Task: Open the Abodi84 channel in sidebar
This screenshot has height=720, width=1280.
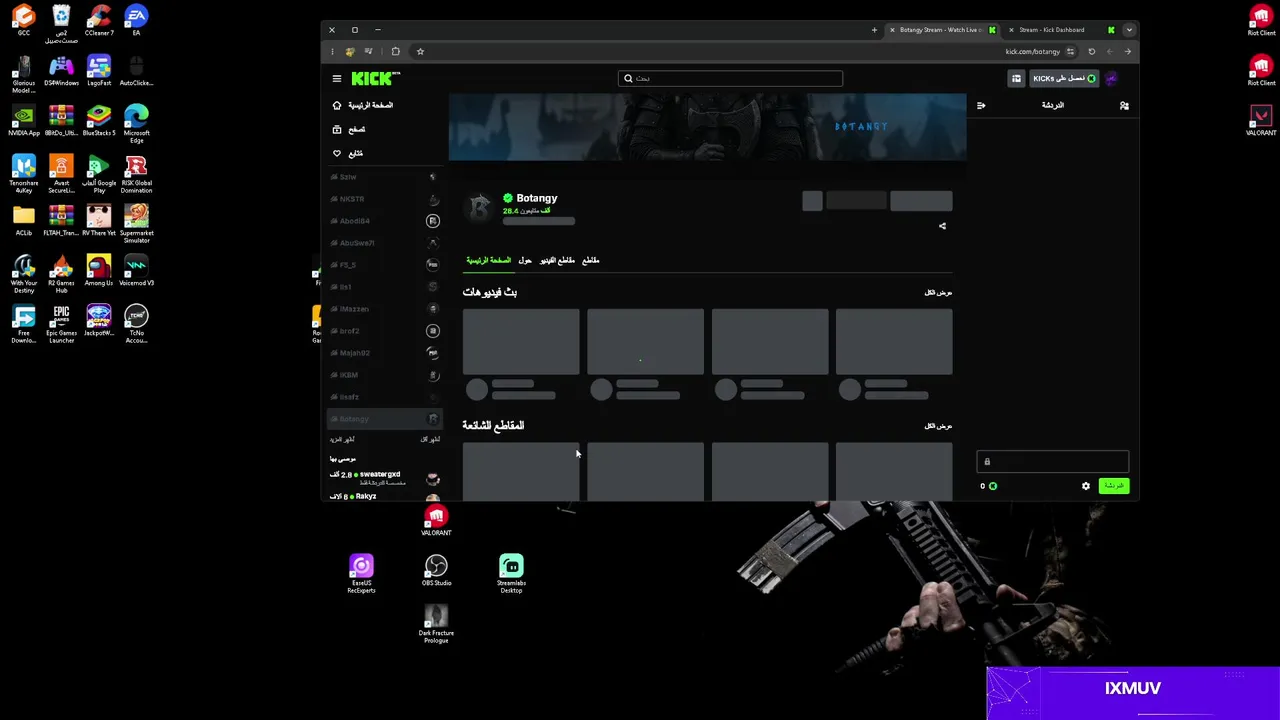Action: tap(385, 221)
